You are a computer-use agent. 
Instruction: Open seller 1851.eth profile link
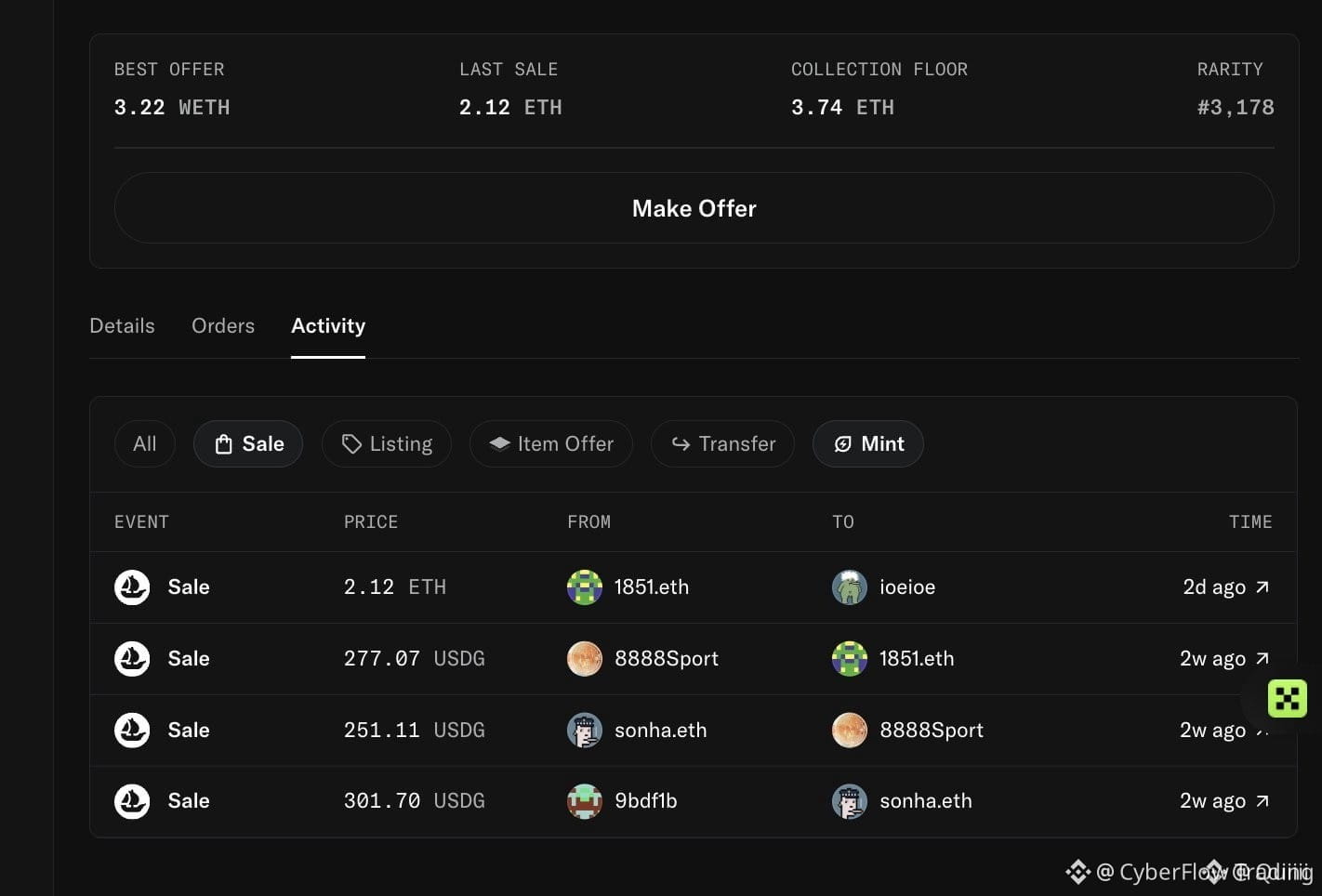[x=652, y=587]
